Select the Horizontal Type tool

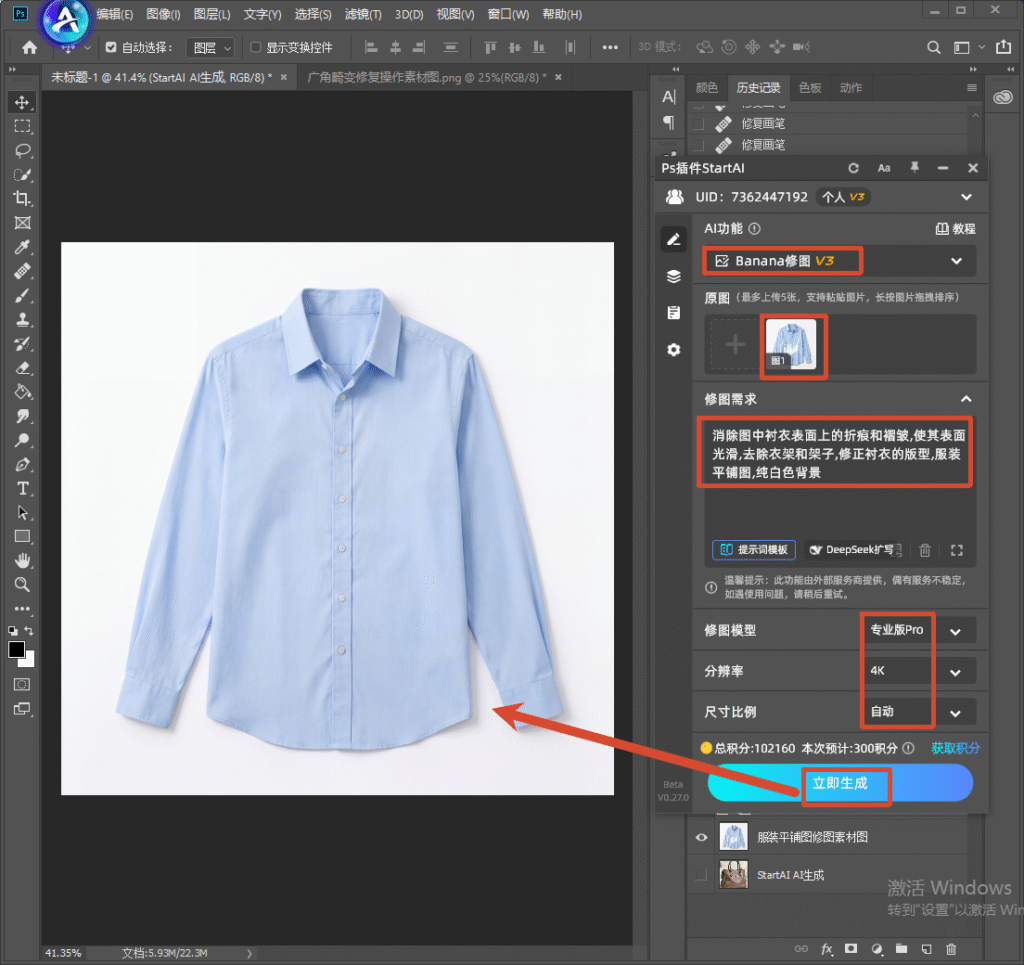click(x=22, y=488)
